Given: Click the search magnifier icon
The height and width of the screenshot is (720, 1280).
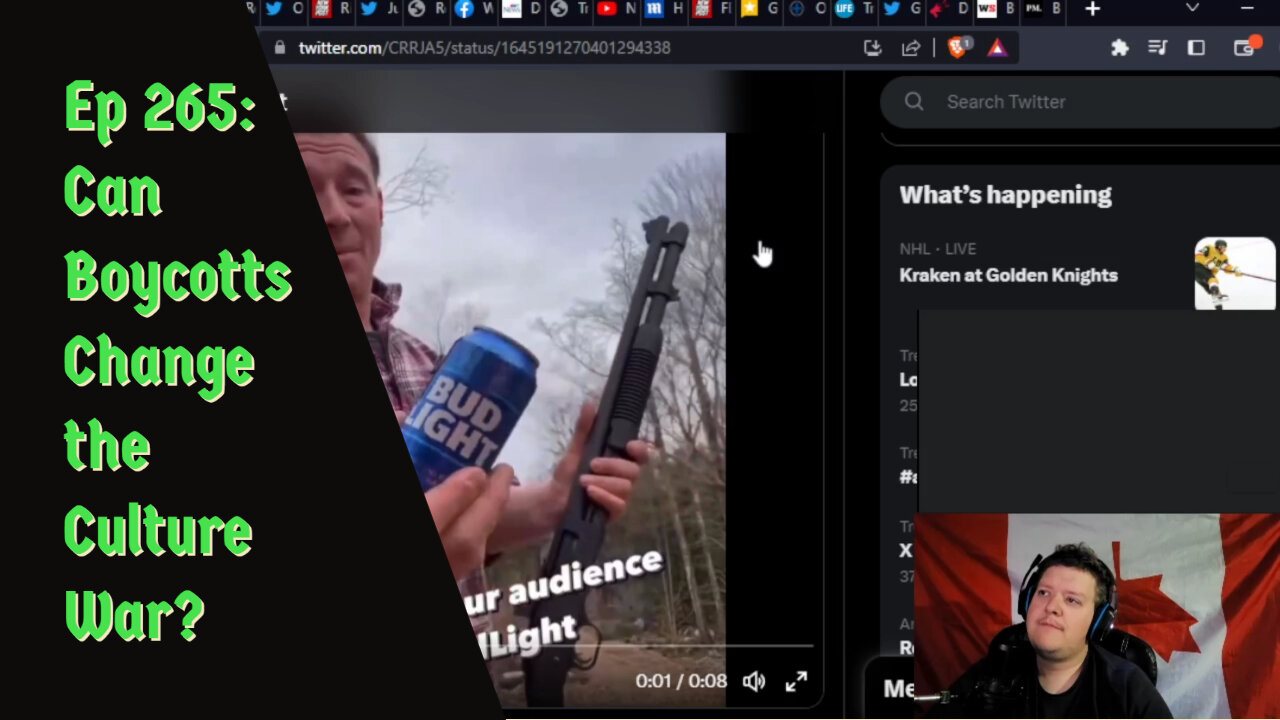Looking at the screenshot, I should coord(913,101).
